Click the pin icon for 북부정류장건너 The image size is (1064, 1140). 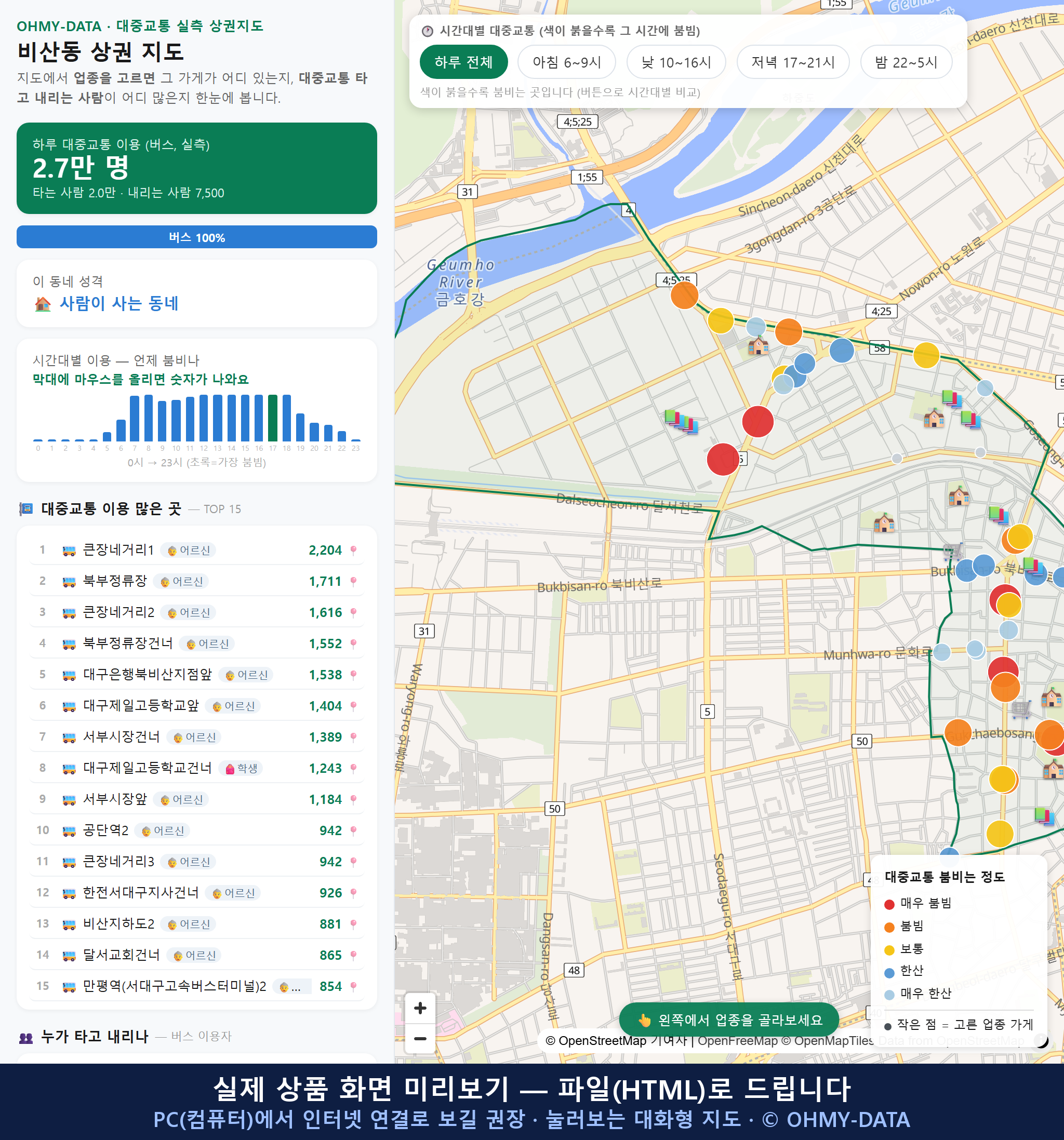(353, 644)
